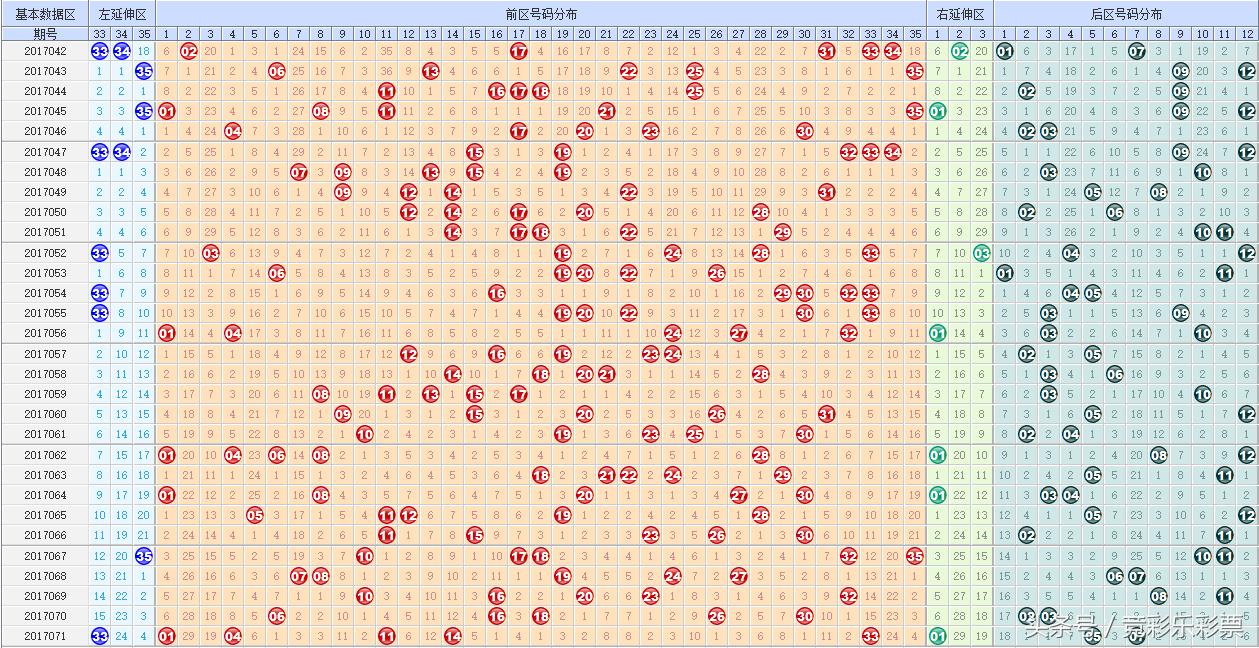The image size is (1259, 648).
Task: Click draw number 2017045
Action: click(x=45, y=111)
